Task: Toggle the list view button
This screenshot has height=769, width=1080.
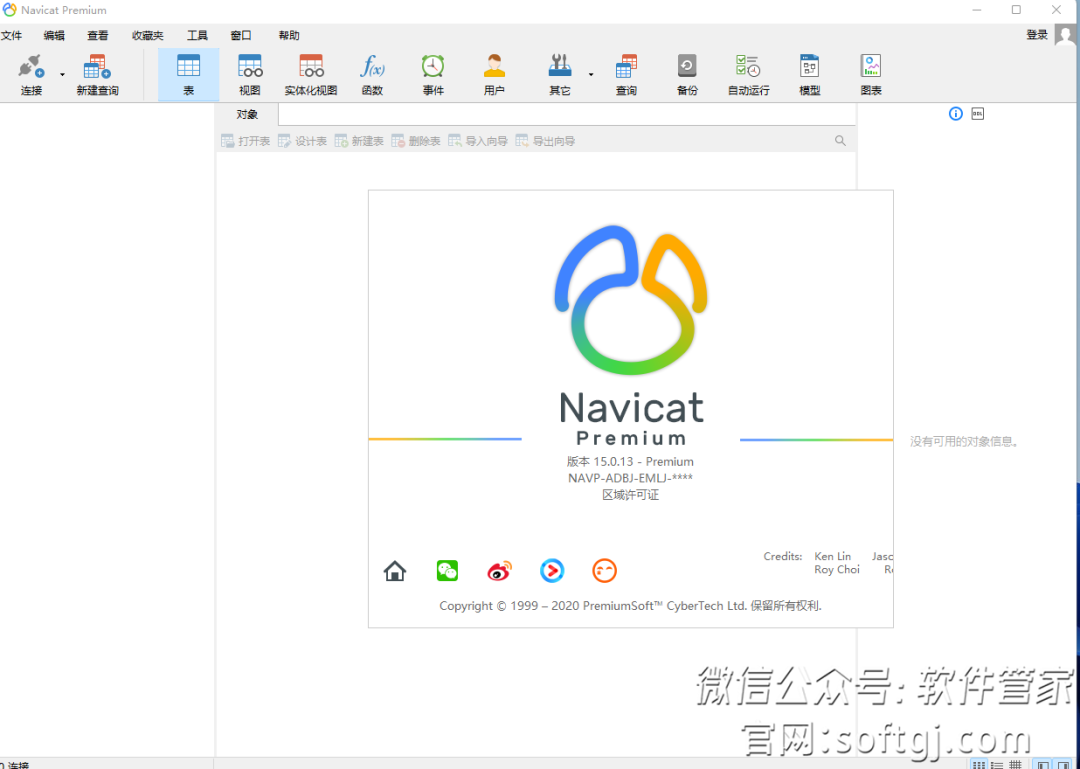Action: [x=996, y=764]
